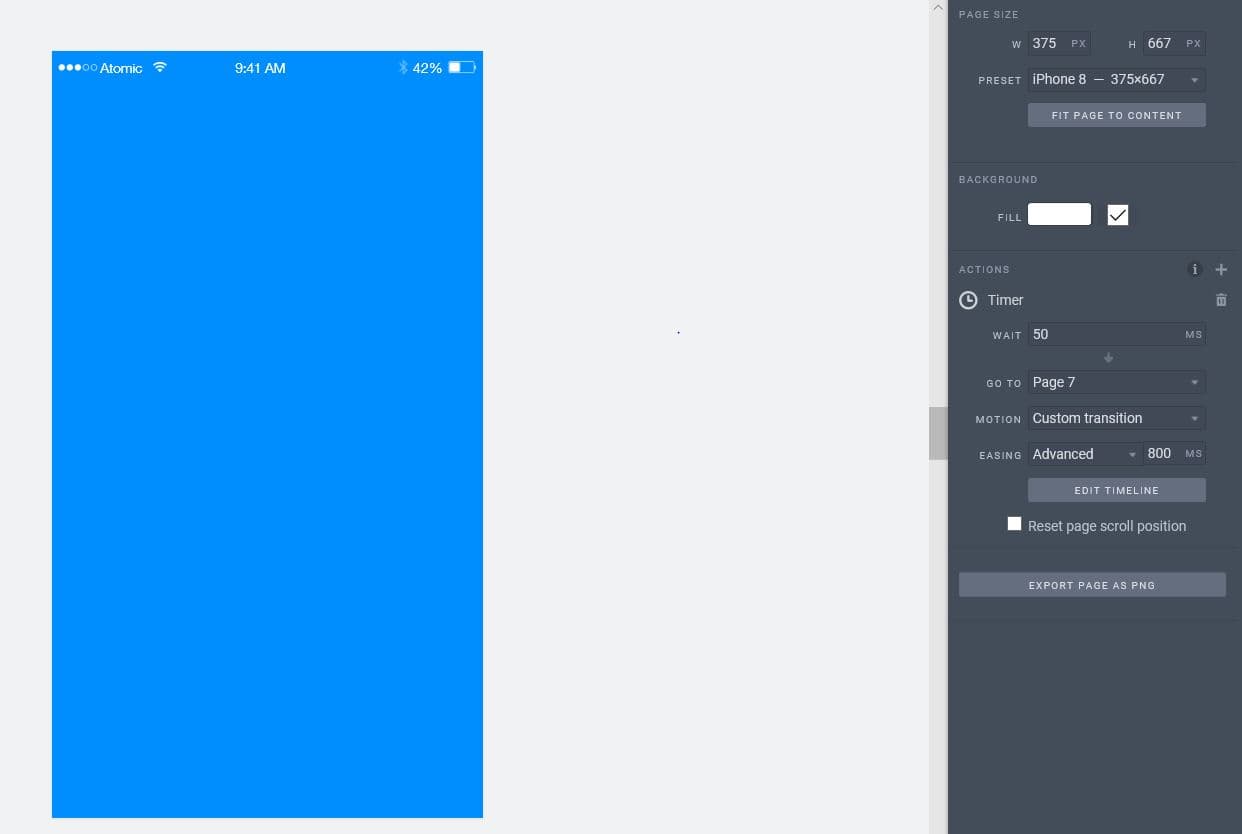Image resolution: width=1242 pixels, height=834 pixels.
Task: Click the Timer clock icon
Action: click(968, 300)
